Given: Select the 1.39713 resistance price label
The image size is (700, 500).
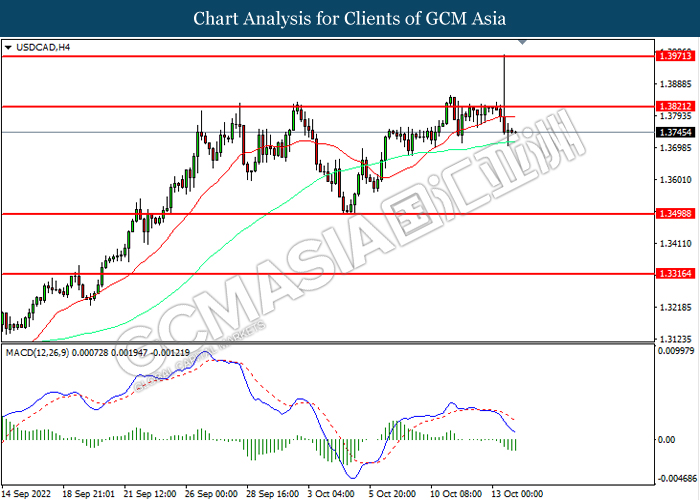Looking at the screenshot, I should pos(676,56).
